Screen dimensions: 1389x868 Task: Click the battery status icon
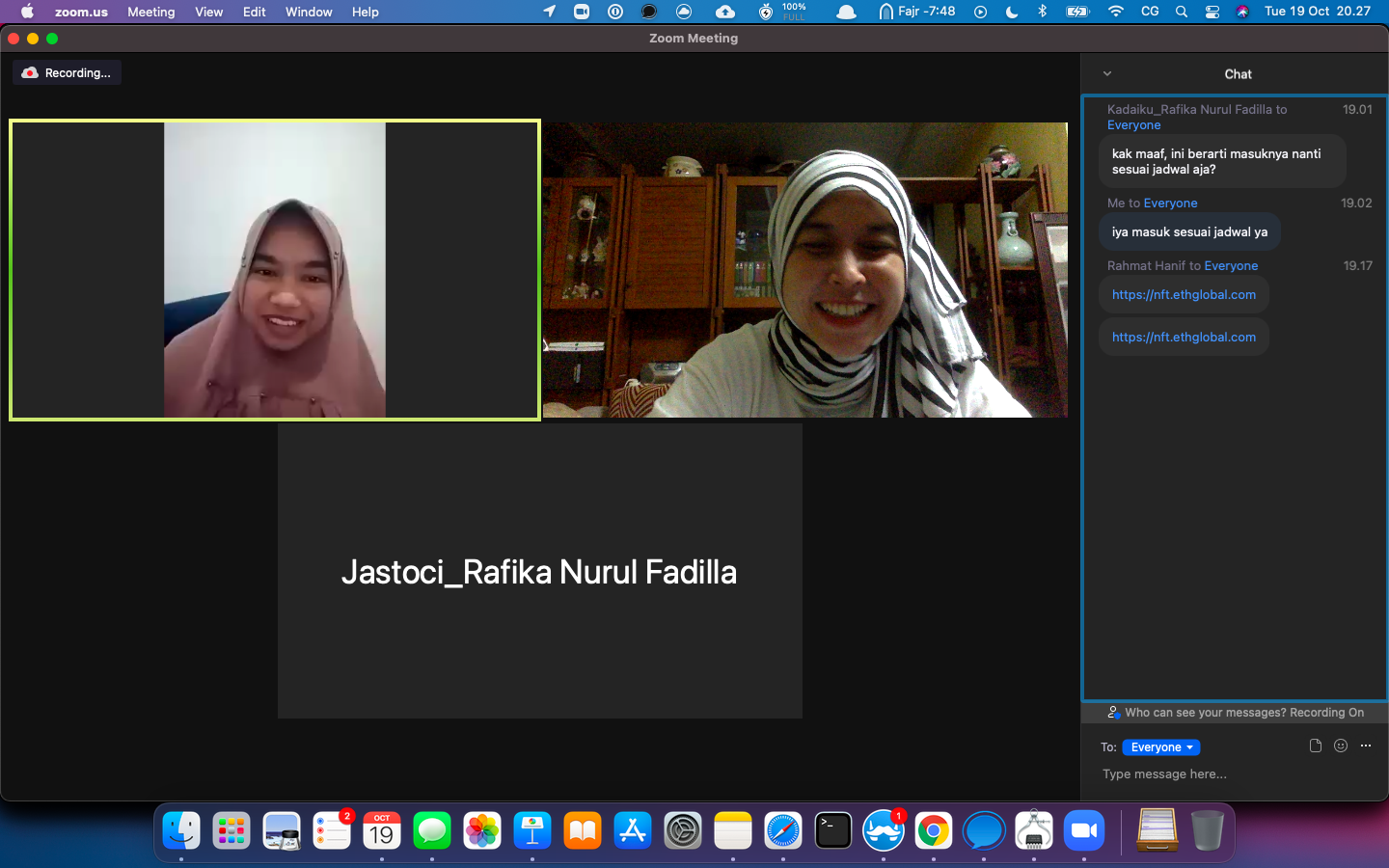tap(1076, 12)
